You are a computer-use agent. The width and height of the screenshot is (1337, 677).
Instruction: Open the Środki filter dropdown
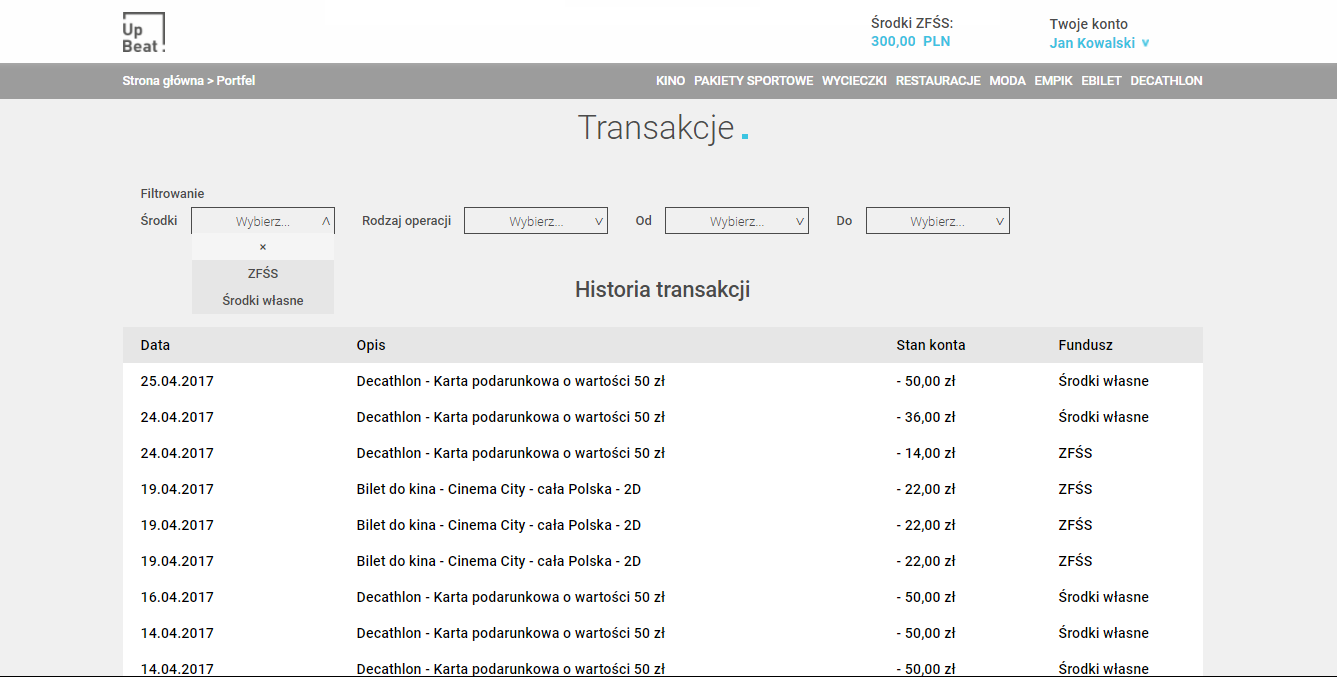263,221
